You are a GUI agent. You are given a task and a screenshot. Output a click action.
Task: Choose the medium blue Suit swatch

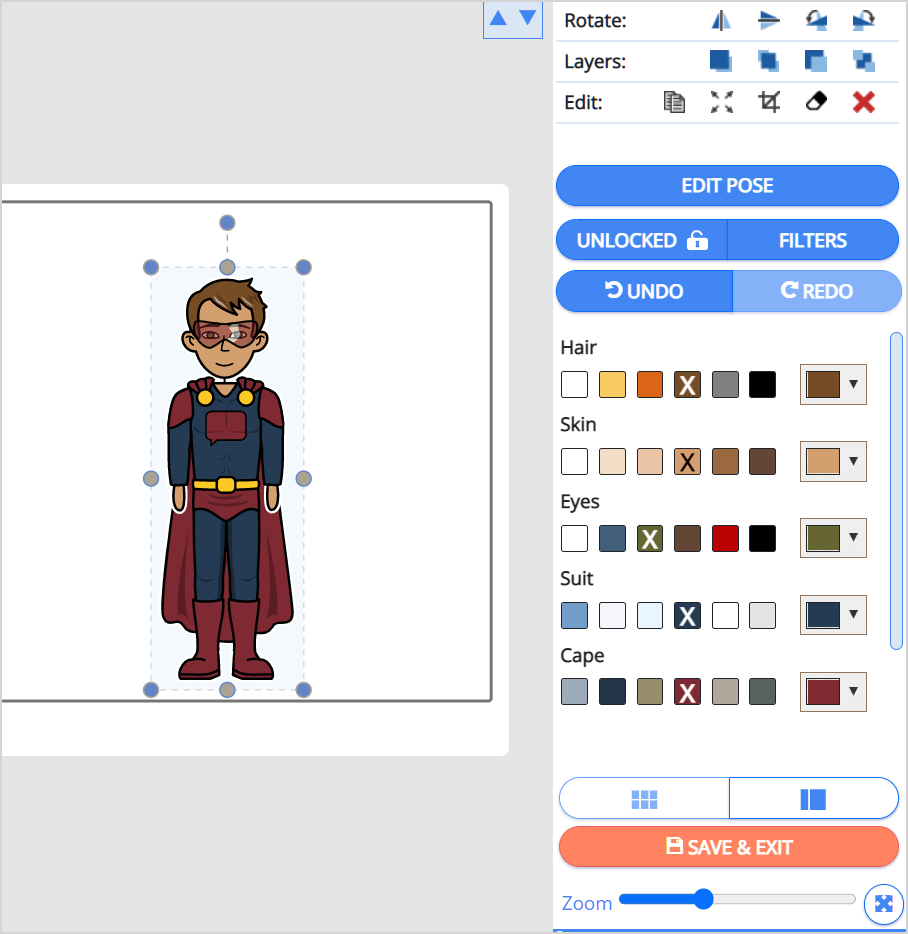click(x=574, y=615)
